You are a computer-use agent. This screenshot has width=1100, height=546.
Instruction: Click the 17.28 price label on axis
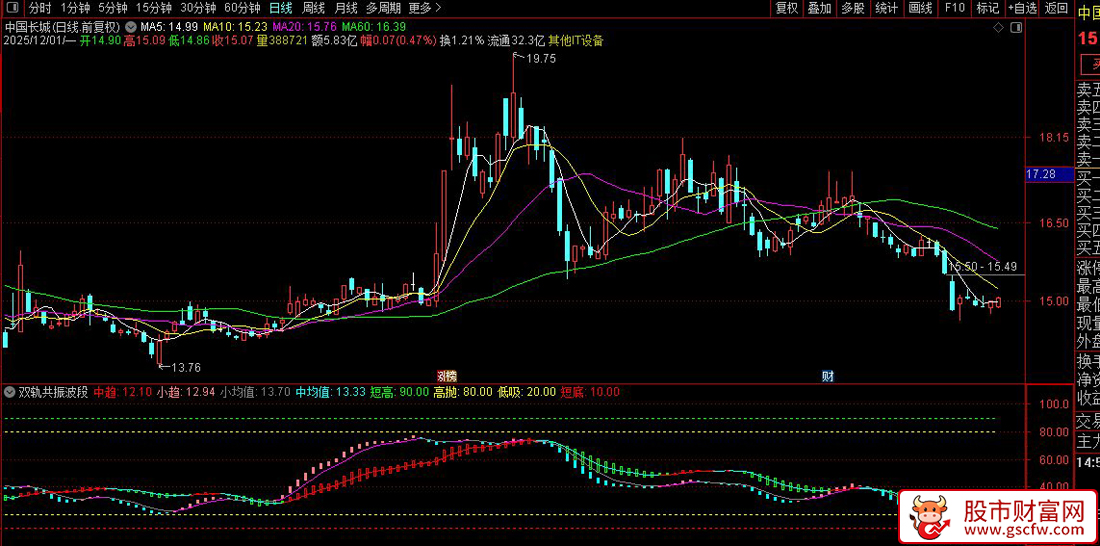[x=1042, y=175]
